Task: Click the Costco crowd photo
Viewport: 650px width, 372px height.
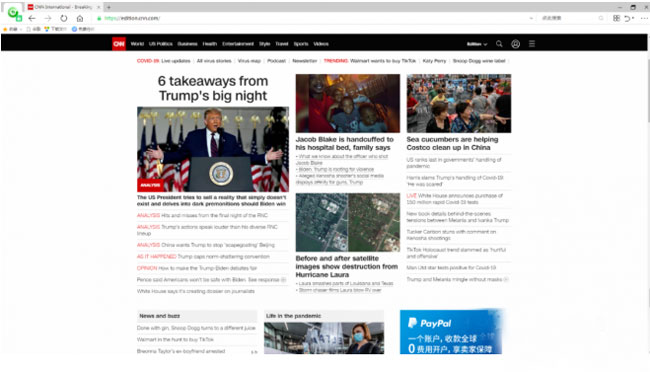Action: [459, 103]
